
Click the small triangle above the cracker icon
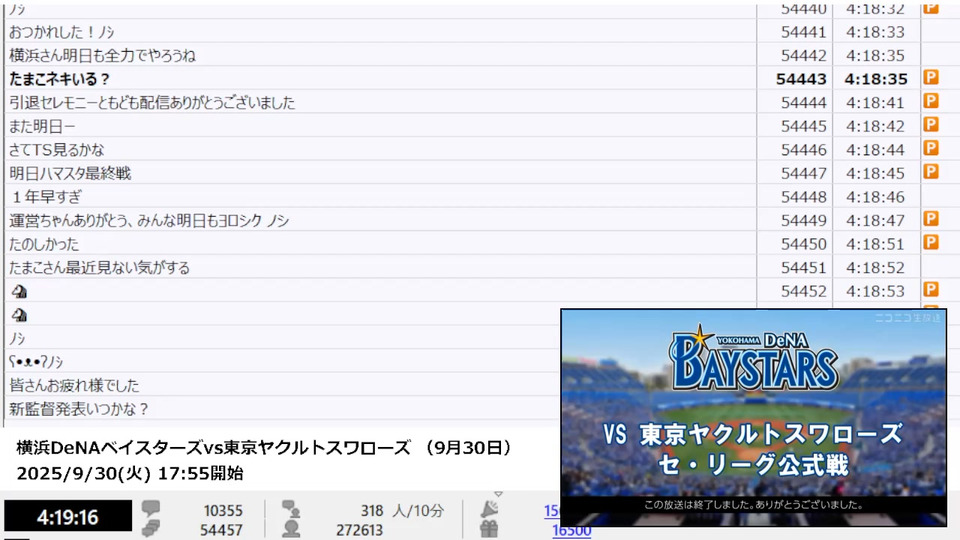(x=498, y=493)
